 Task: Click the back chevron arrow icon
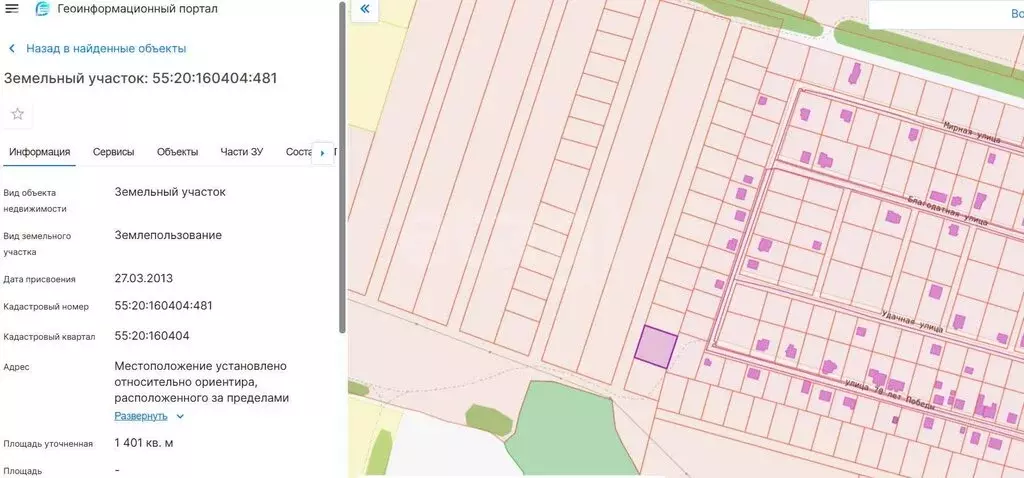point(12,48)
